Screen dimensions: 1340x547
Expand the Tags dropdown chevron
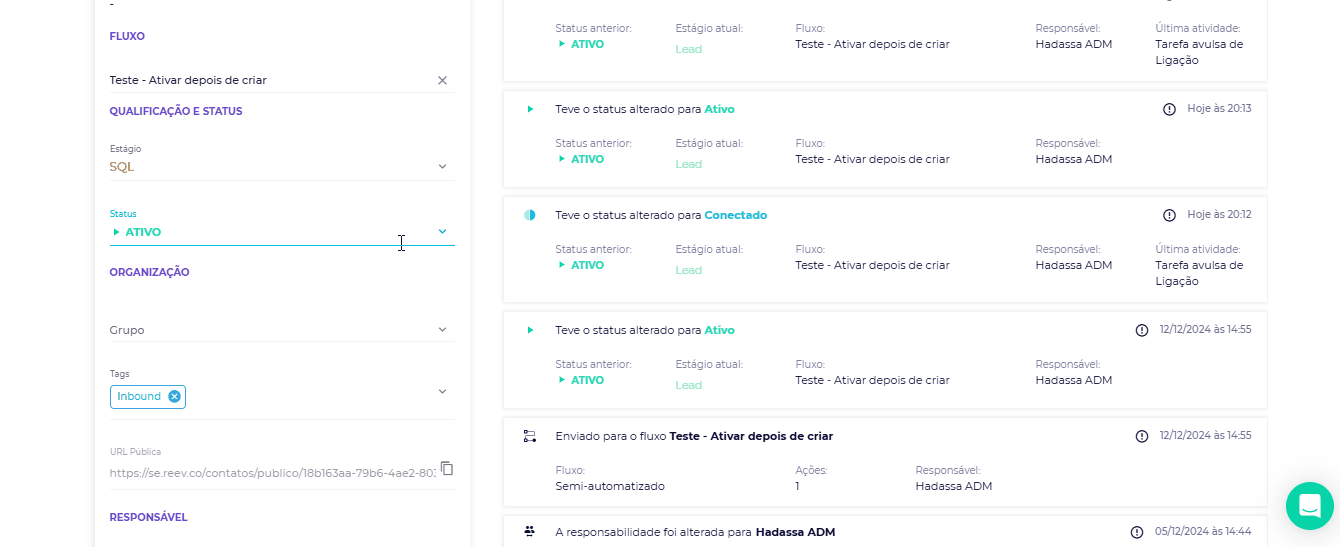[x=442, y=392]
